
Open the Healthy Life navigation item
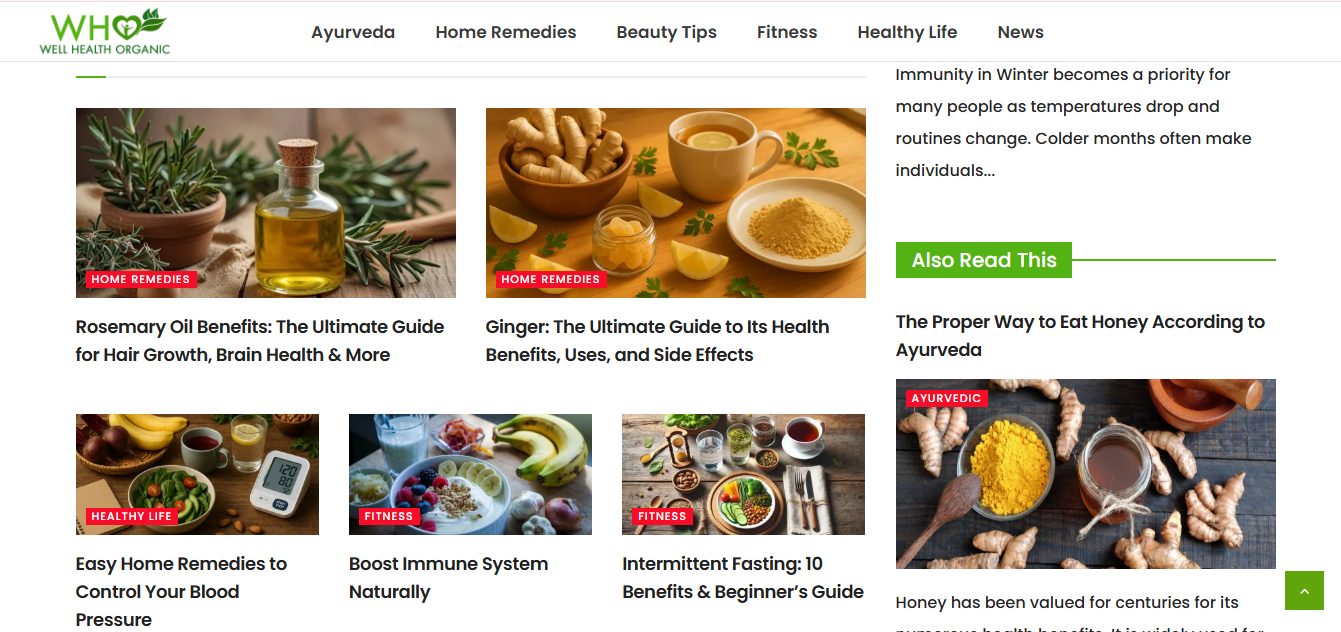tap(907, 32)
